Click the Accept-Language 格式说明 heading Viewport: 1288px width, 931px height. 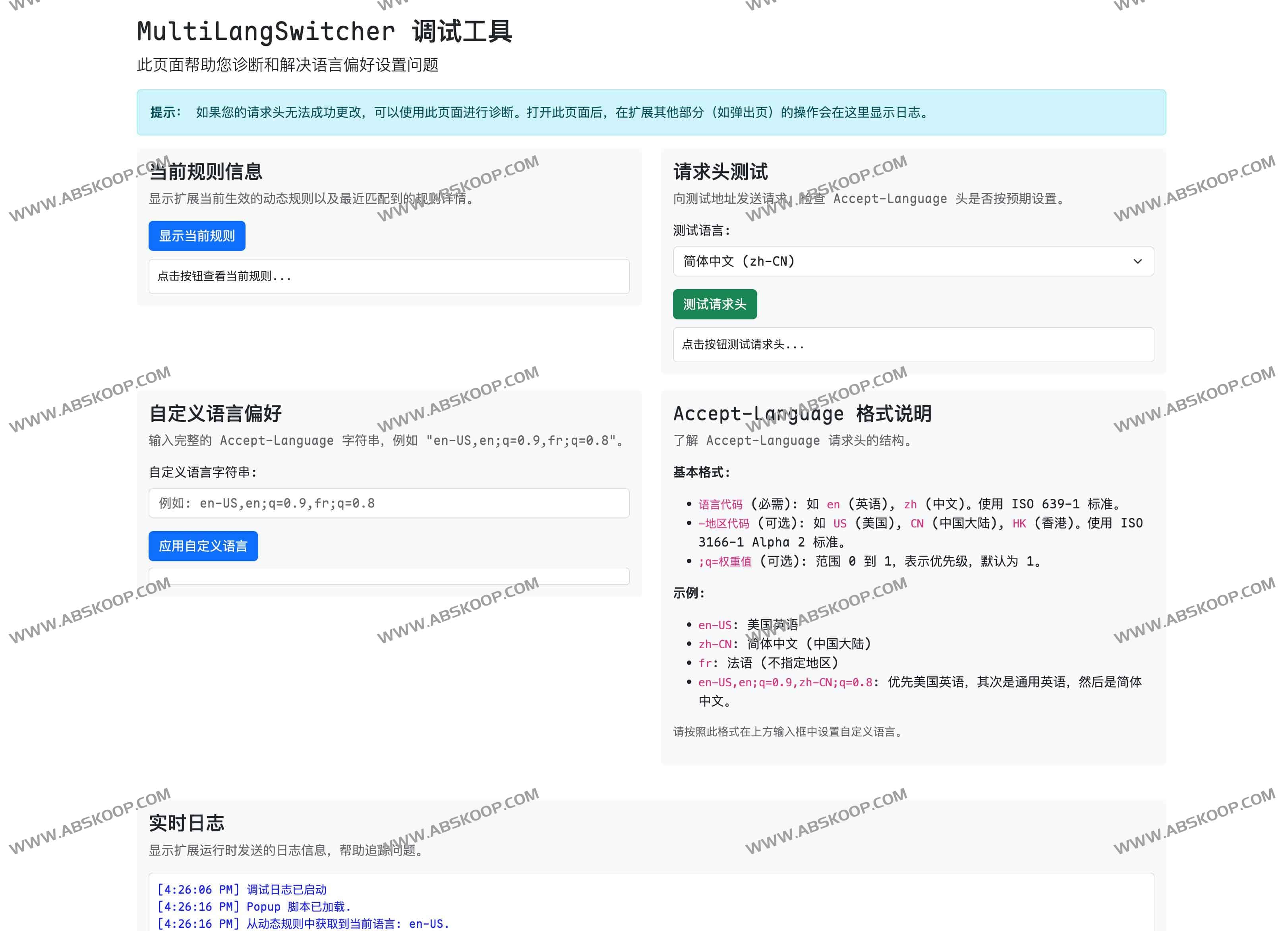[x=803, y=413]
